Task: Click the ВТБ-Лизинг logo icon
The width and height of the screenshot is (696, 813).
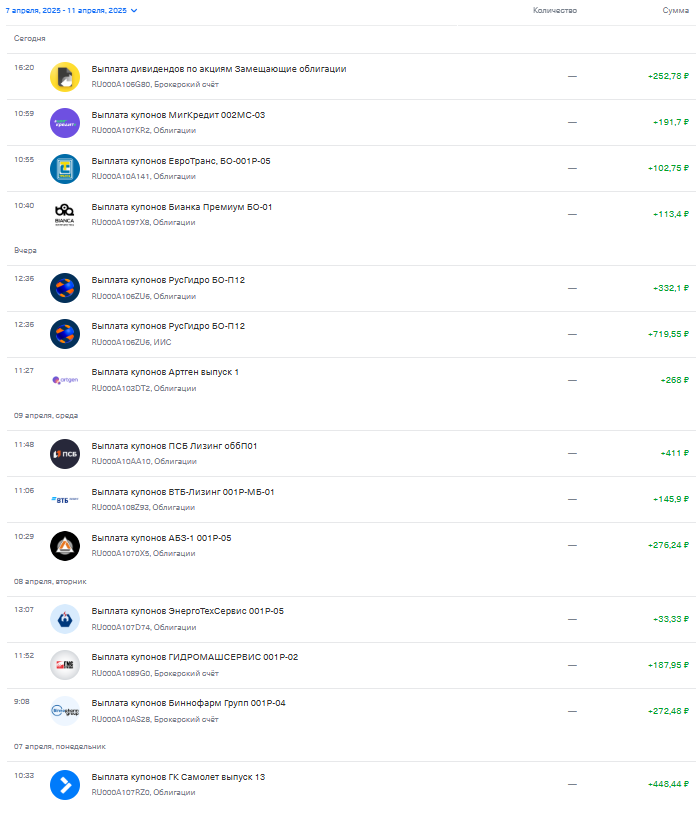Action: (x=65, y=500)
